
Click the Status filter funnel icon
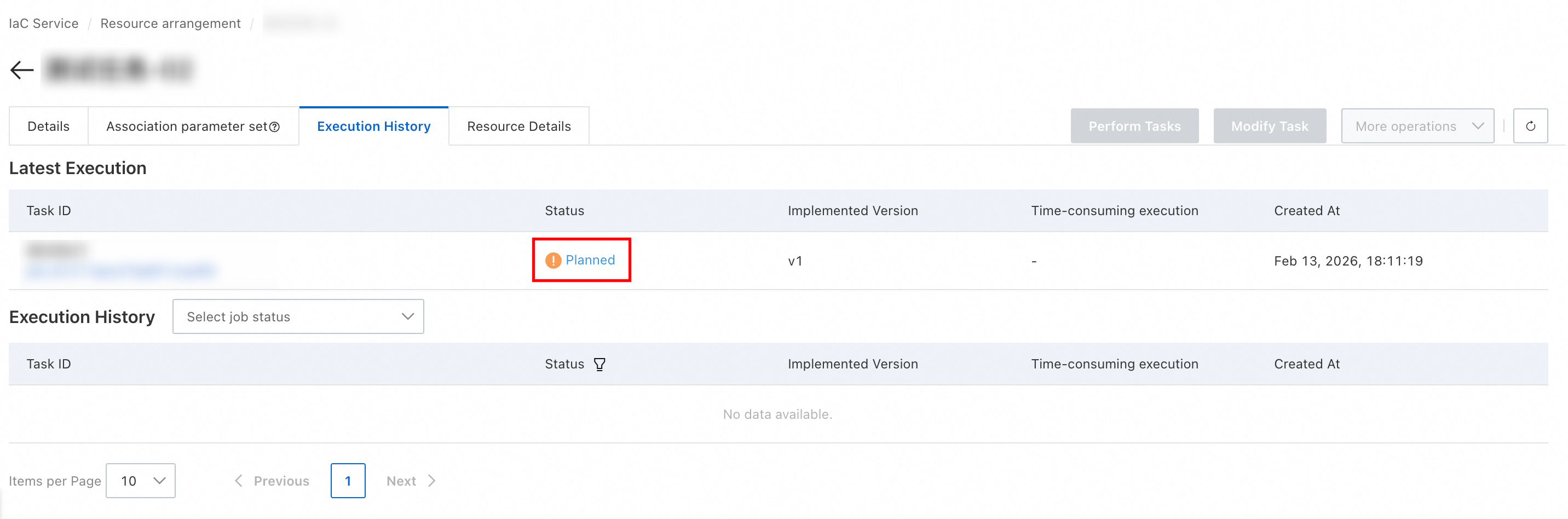coord(599,364)
